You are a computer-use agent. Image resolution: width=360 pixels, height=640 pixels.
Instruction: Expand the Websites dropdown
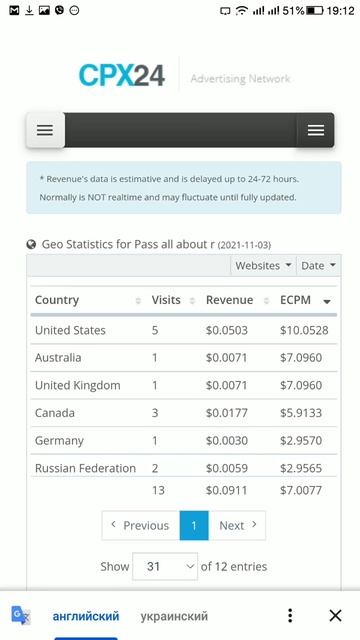(263, 266)
